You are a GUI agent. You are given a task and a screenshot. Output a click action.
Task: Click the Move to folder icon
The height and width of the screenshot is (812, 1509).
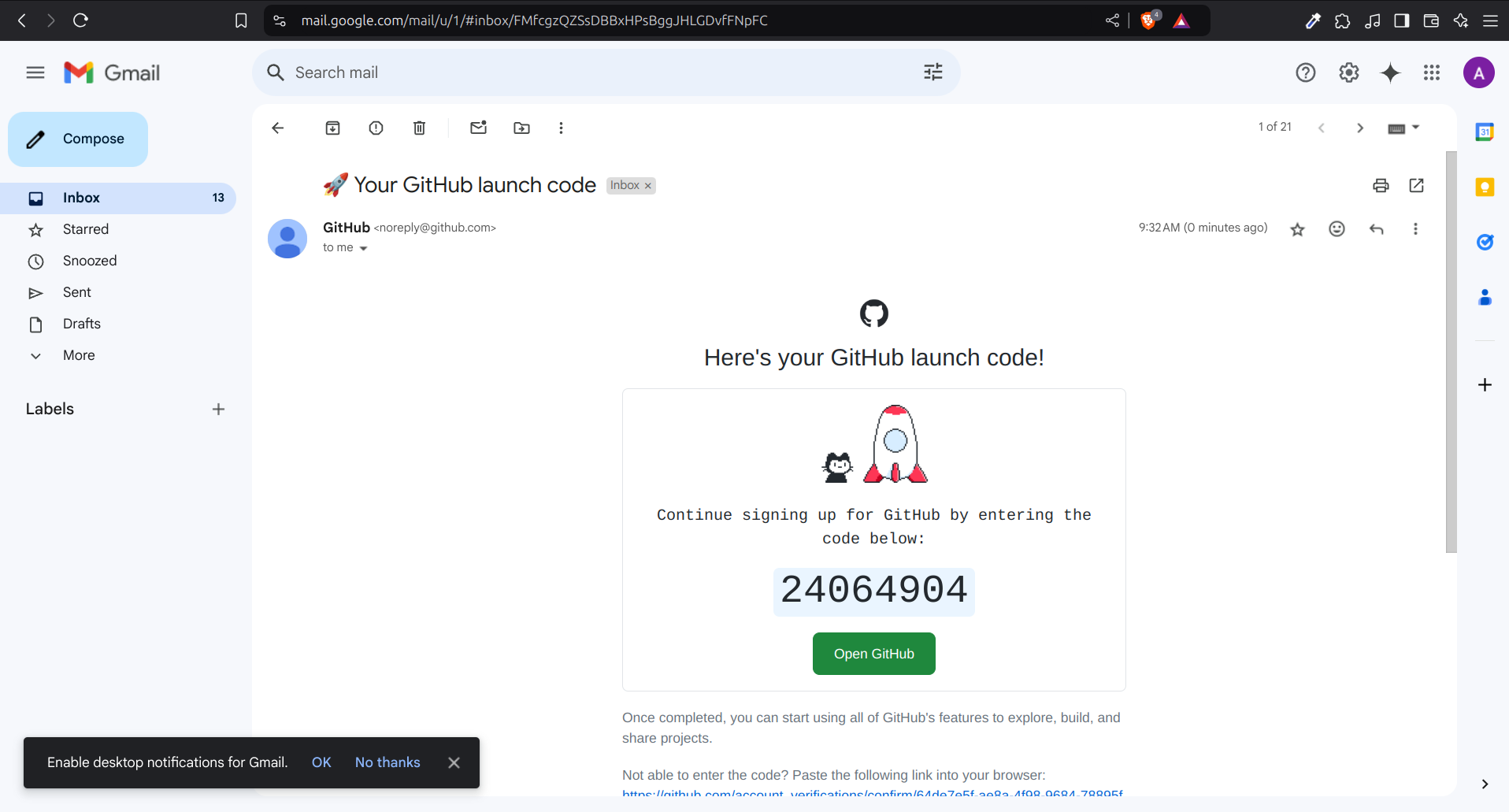coord(521,128)
